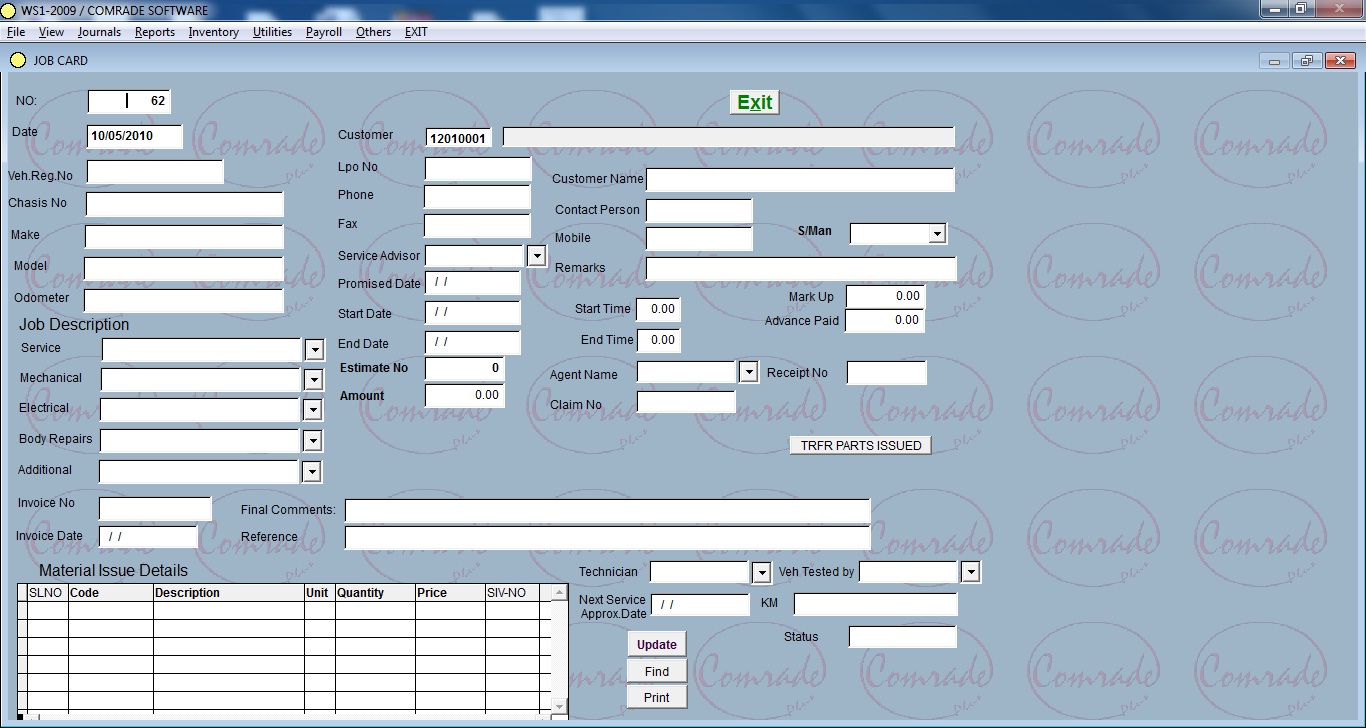Viewport: 1366px width, 728px height.
Task: Click the Quantity column header in Material Issue
Action: [x=375, y=593]
